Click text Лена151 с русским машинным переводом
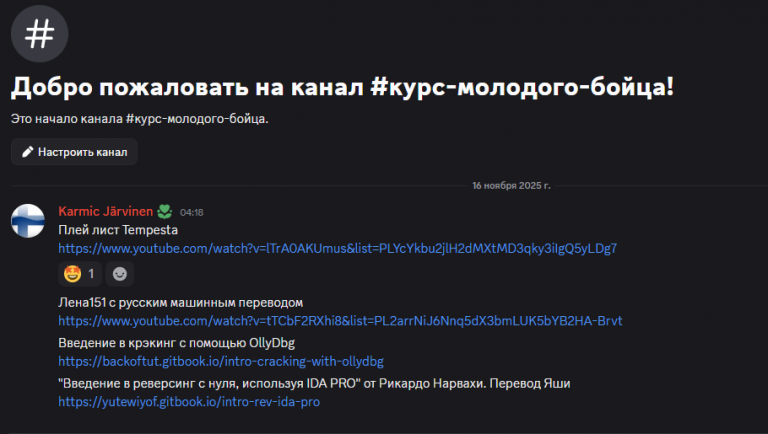Image resolution: width=768 pixels, height=434 pixels. (x=181, y=302)
